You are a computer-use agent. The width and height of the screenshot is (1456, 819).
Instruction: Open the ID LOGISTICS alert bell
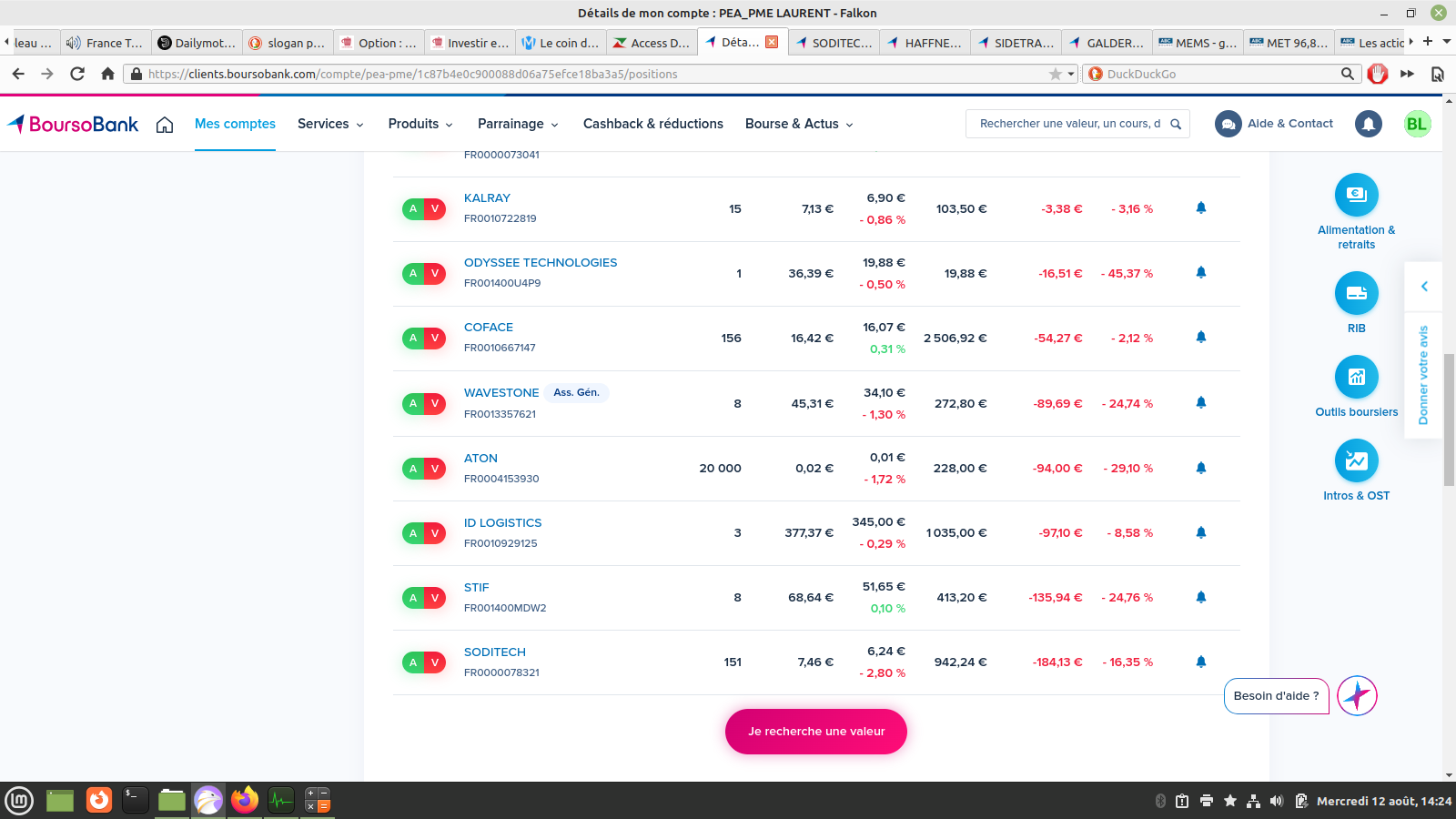(1200, 532)
